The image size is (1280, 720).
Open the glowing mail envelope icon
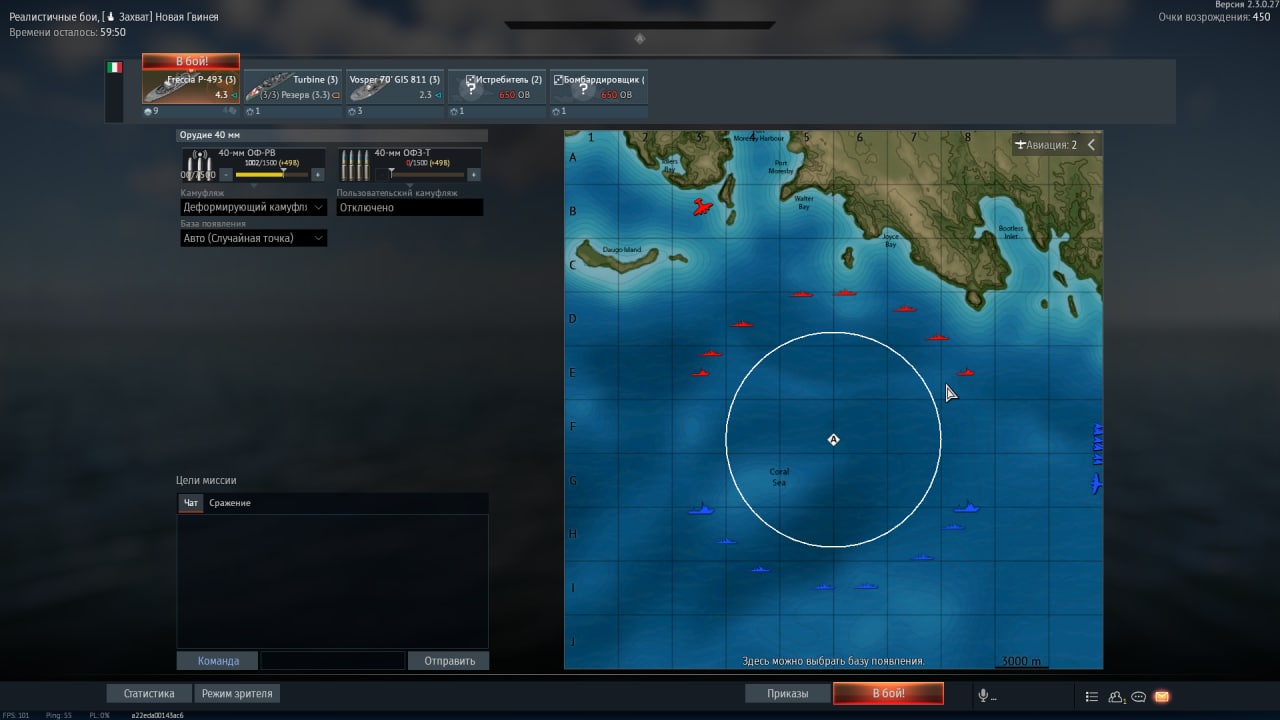[1161, 696]
